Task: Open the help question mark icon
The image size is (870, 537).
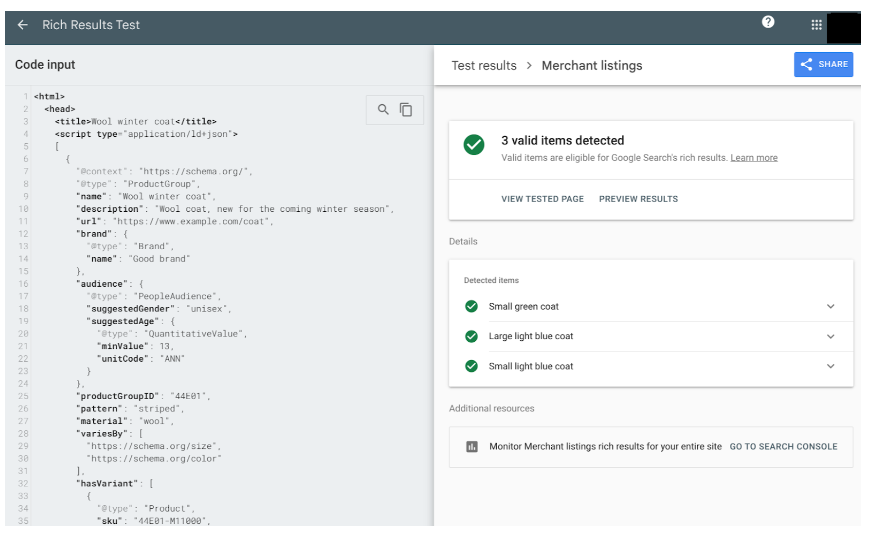Action: coord(768,22)
